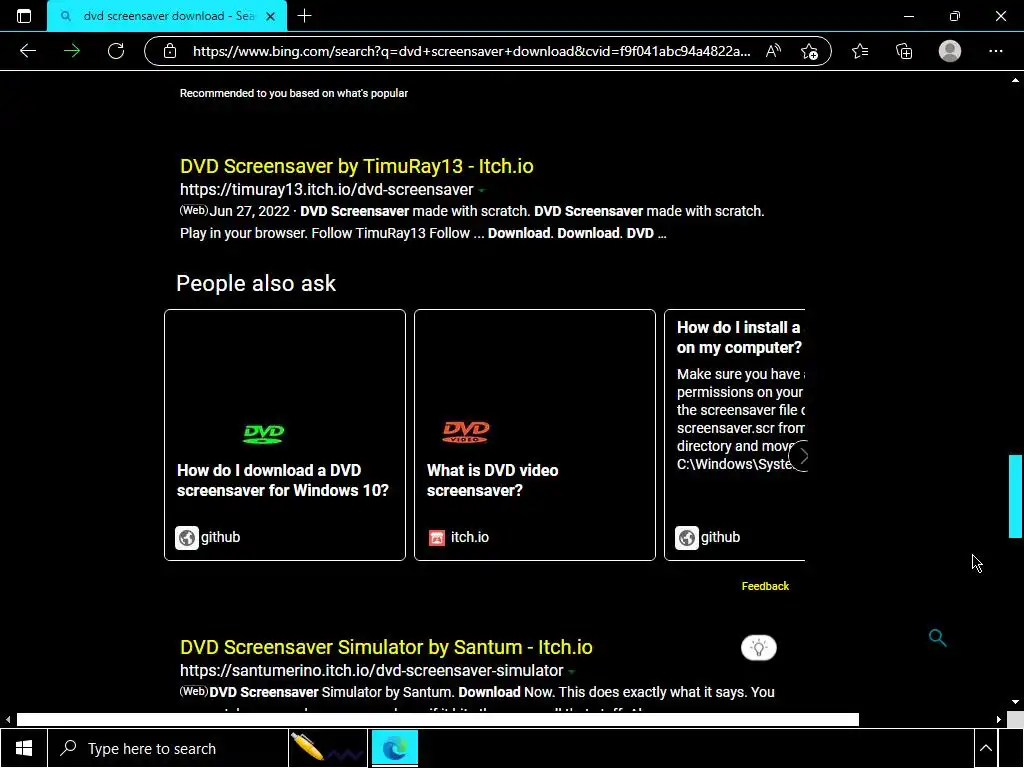
Task: Click the scroll up arrow
Action: tap(1015, 80)
